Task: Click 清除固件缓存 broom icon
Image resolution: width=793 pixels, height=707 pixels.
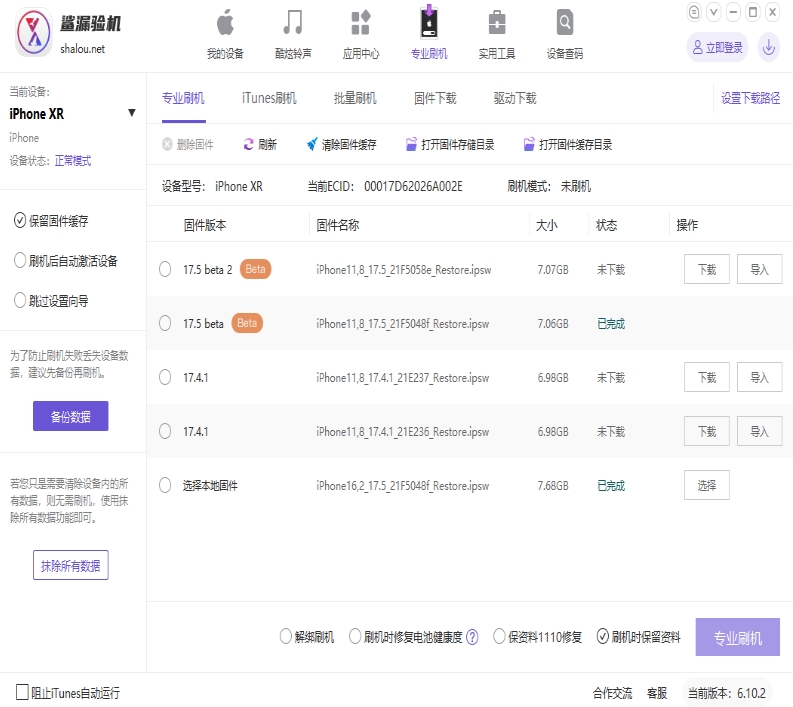Action: pos(312,144)
